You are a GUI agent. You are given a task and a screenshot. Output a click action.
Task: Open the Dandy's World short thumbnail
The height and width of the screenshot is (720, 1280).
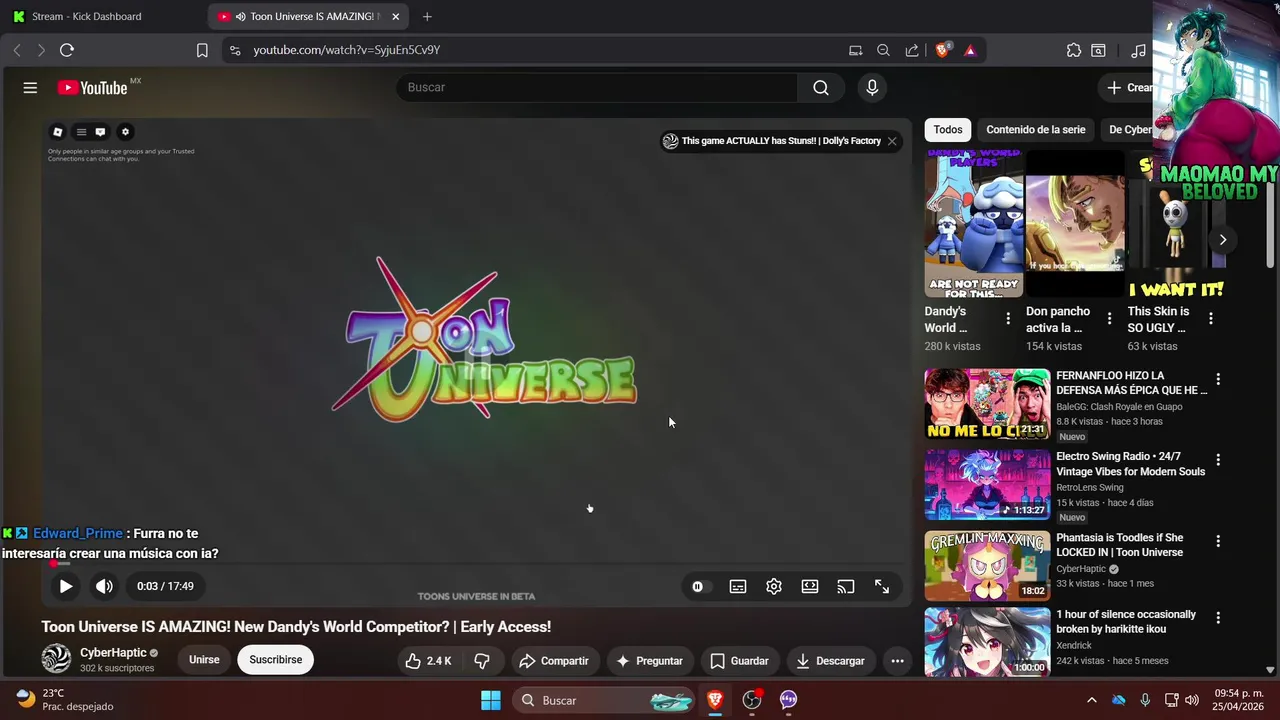pos(974,223)
